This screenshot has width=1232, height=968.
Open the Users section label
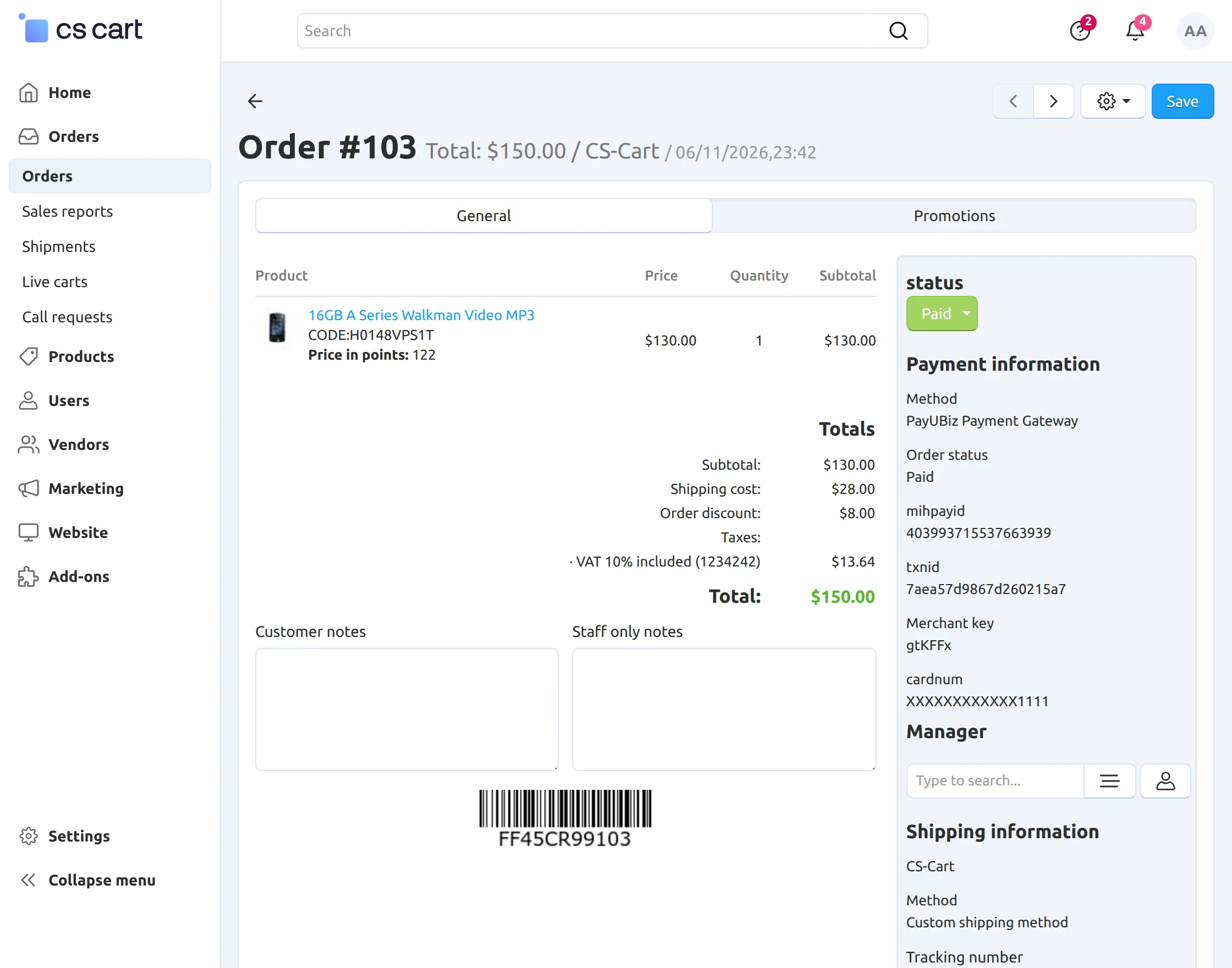point(69,401)
